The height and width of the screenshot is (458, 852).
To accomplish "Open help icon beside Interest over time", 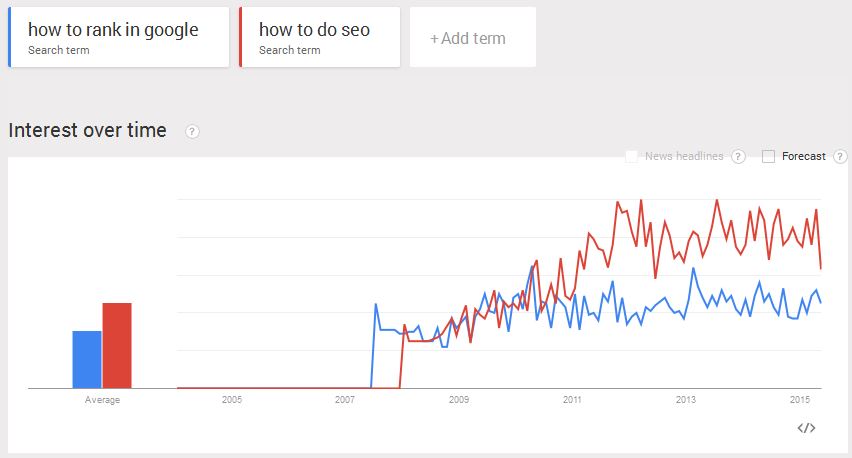I will [192, 132].
